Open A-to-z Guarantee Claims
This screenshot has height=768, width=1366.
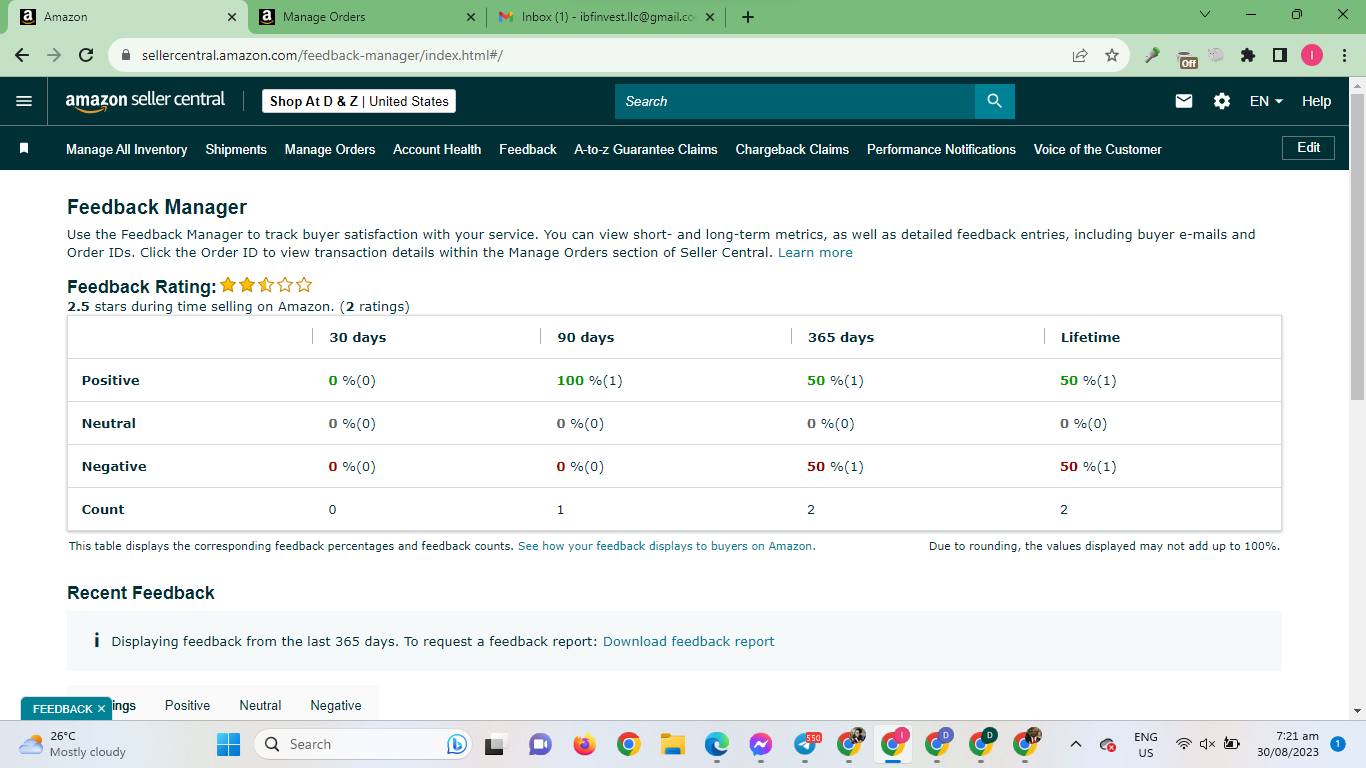click(x=646, y=149)
